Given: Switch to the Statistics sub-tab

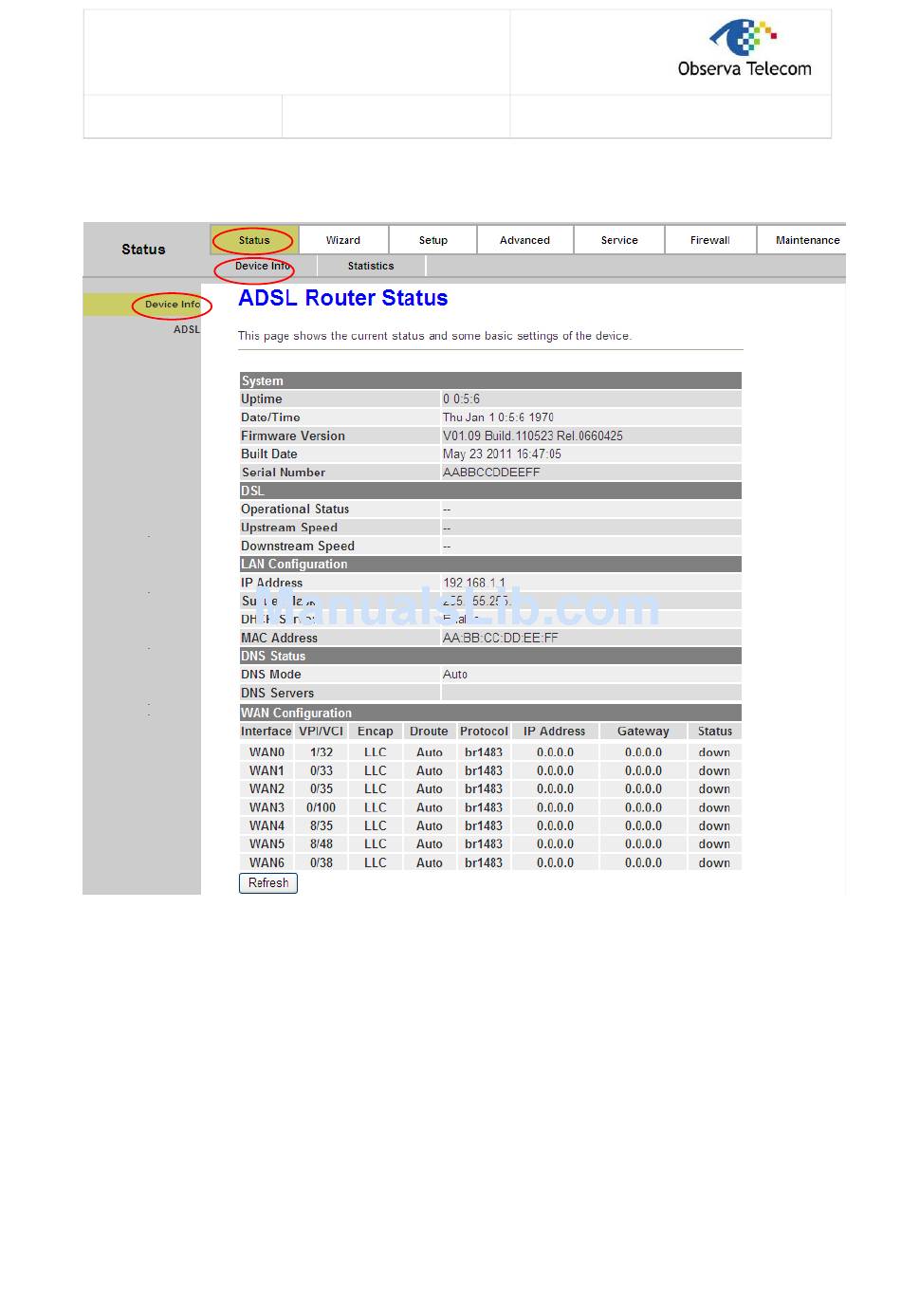Looking at the screenshot, I should (x=371, y=266).
